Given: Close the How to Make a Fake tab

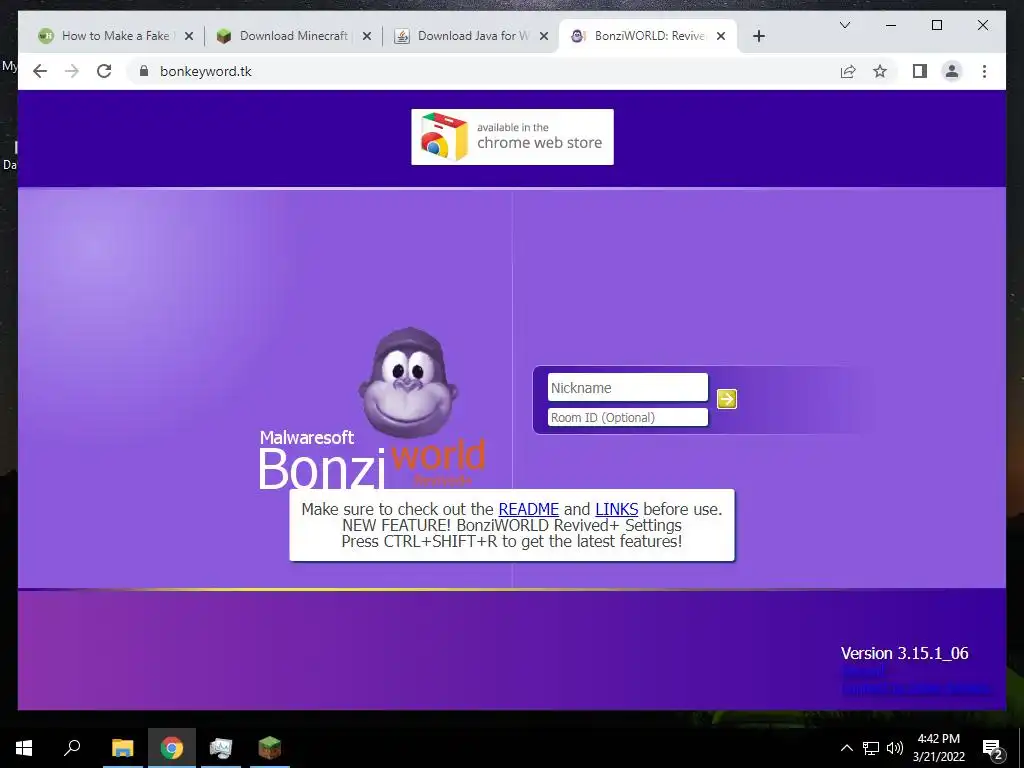Looking at the screenshot, I should pos(189,36).
